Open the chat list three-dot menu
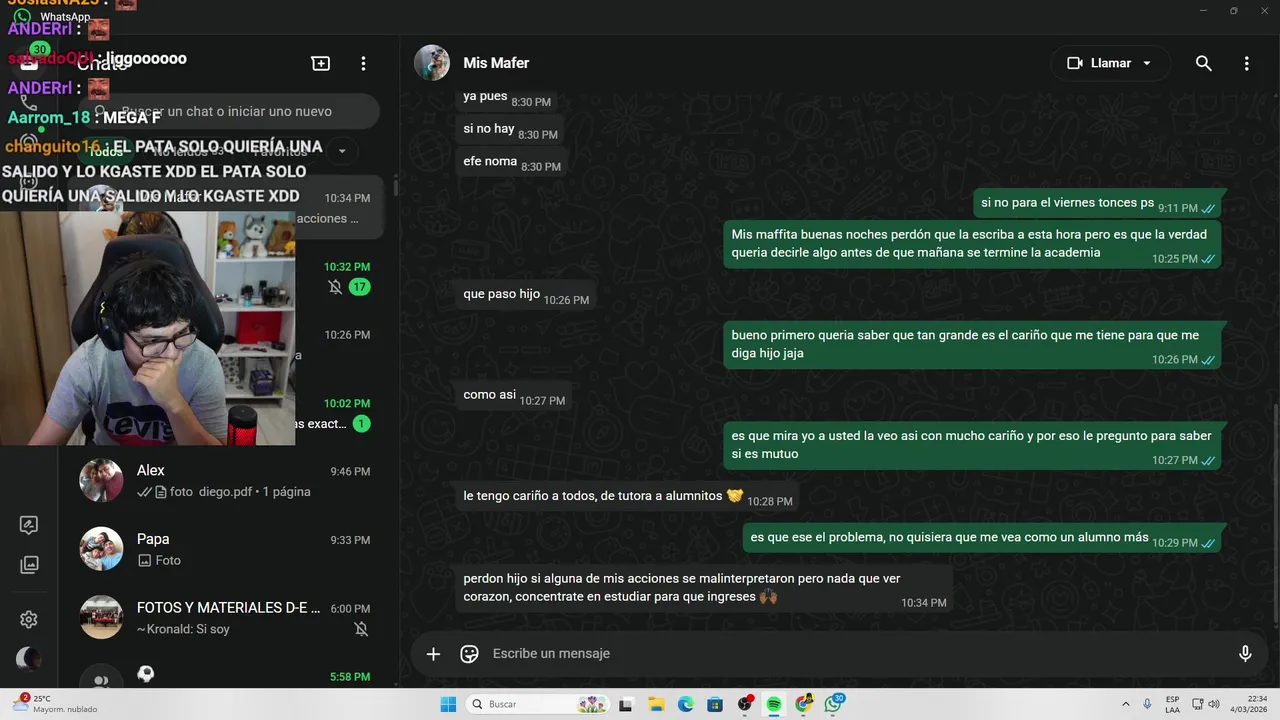1280x720 pixels. (x=364, y=63)
